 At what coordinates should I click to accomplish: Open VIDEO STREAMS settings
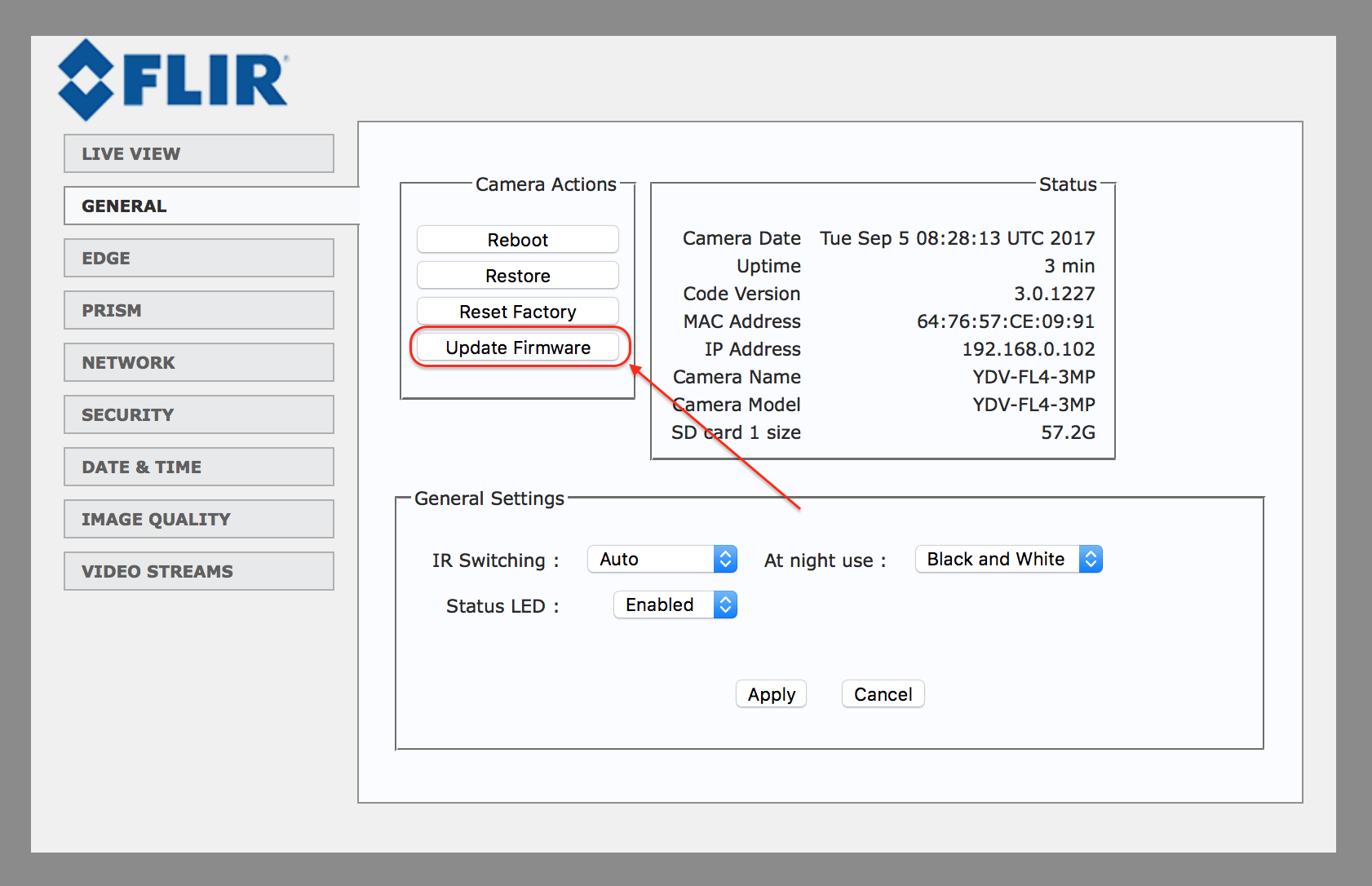tap(199, 571)
